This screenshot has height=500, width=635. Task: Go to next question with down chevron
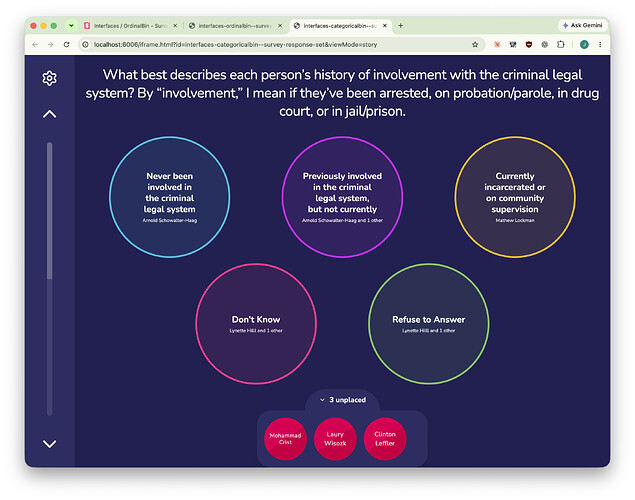[x=49, y=444]
